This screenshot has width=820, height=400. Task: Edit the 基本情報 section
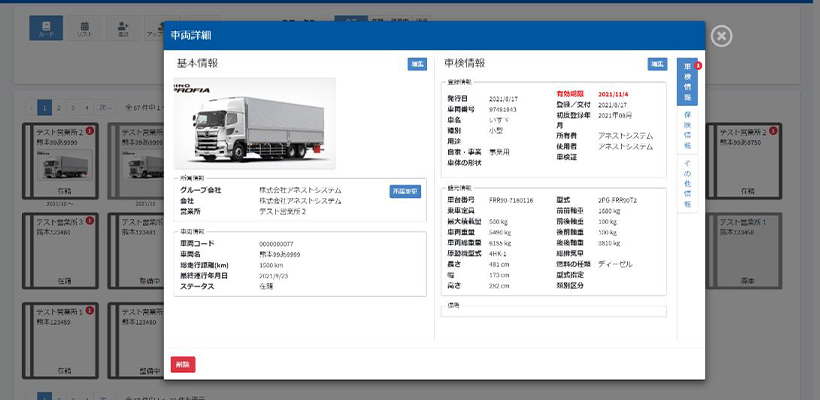point(416,64)
